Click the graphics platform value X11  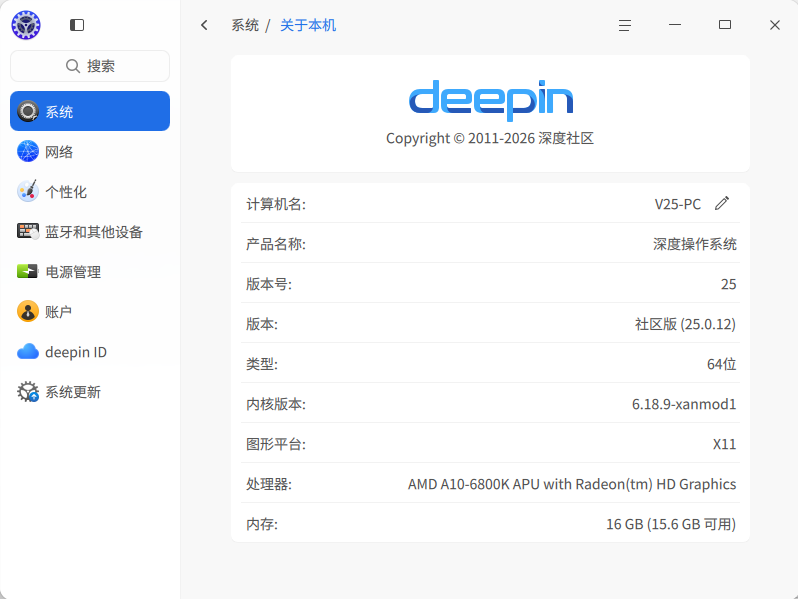click(x=724, y=444)
